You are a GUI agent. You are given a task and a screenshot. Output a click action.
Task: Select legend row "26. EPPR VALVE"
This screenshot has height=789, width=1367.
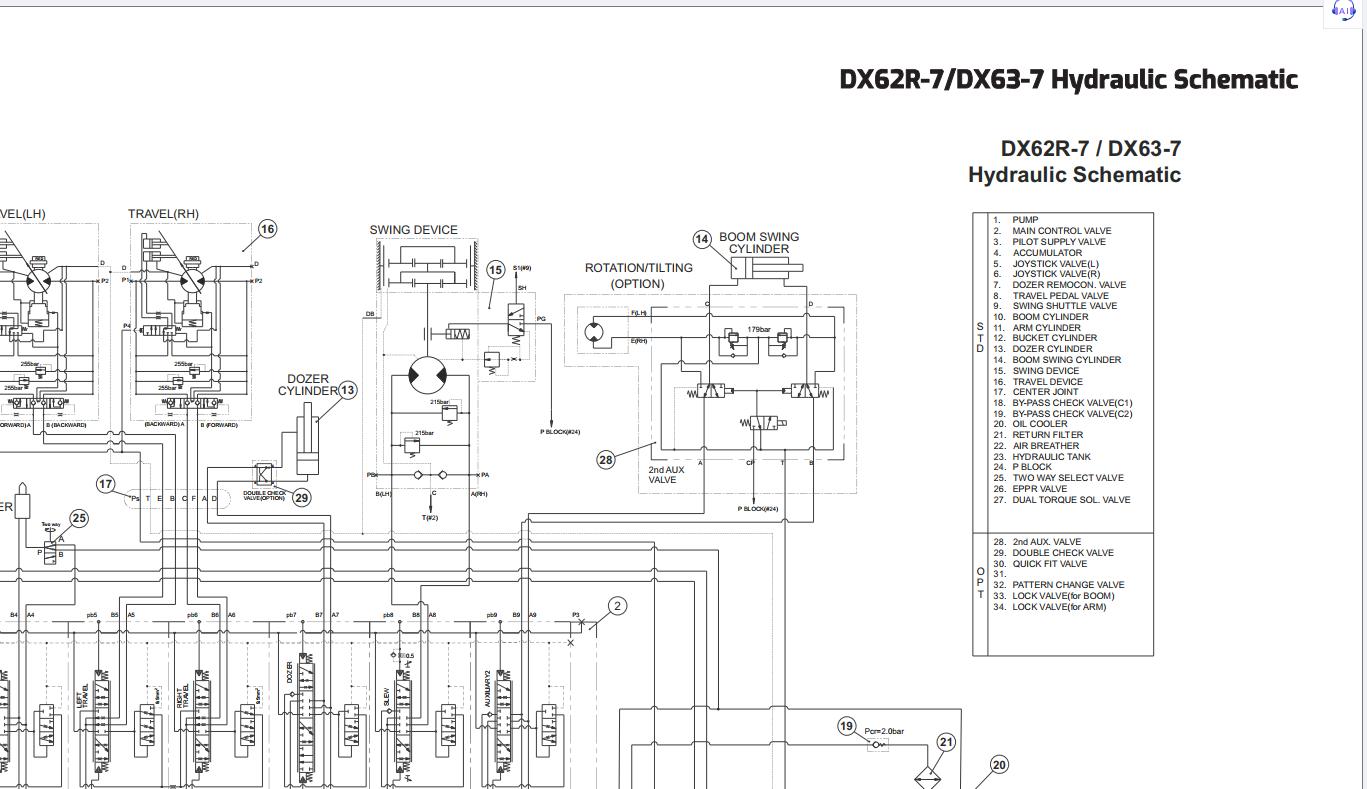(1029, 489)
